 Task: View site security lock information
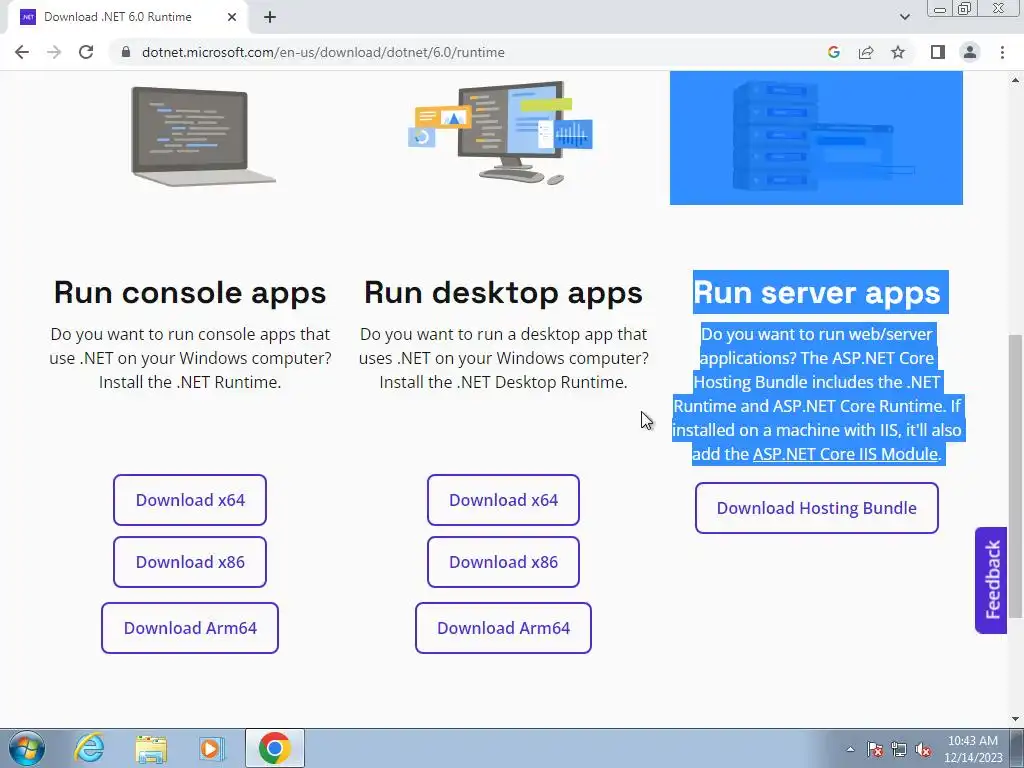(126, 52)
